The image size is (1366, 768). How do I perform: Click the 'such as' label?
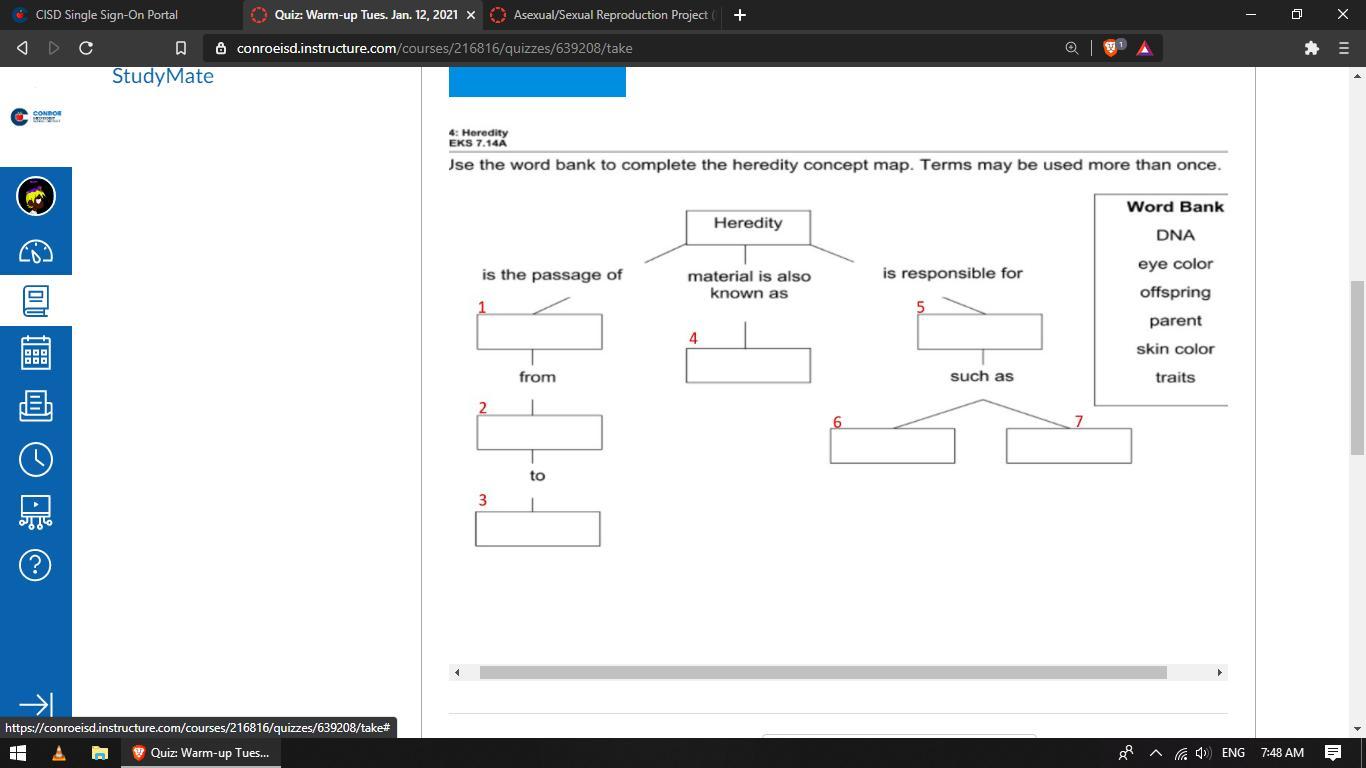[x=982, y=376]
